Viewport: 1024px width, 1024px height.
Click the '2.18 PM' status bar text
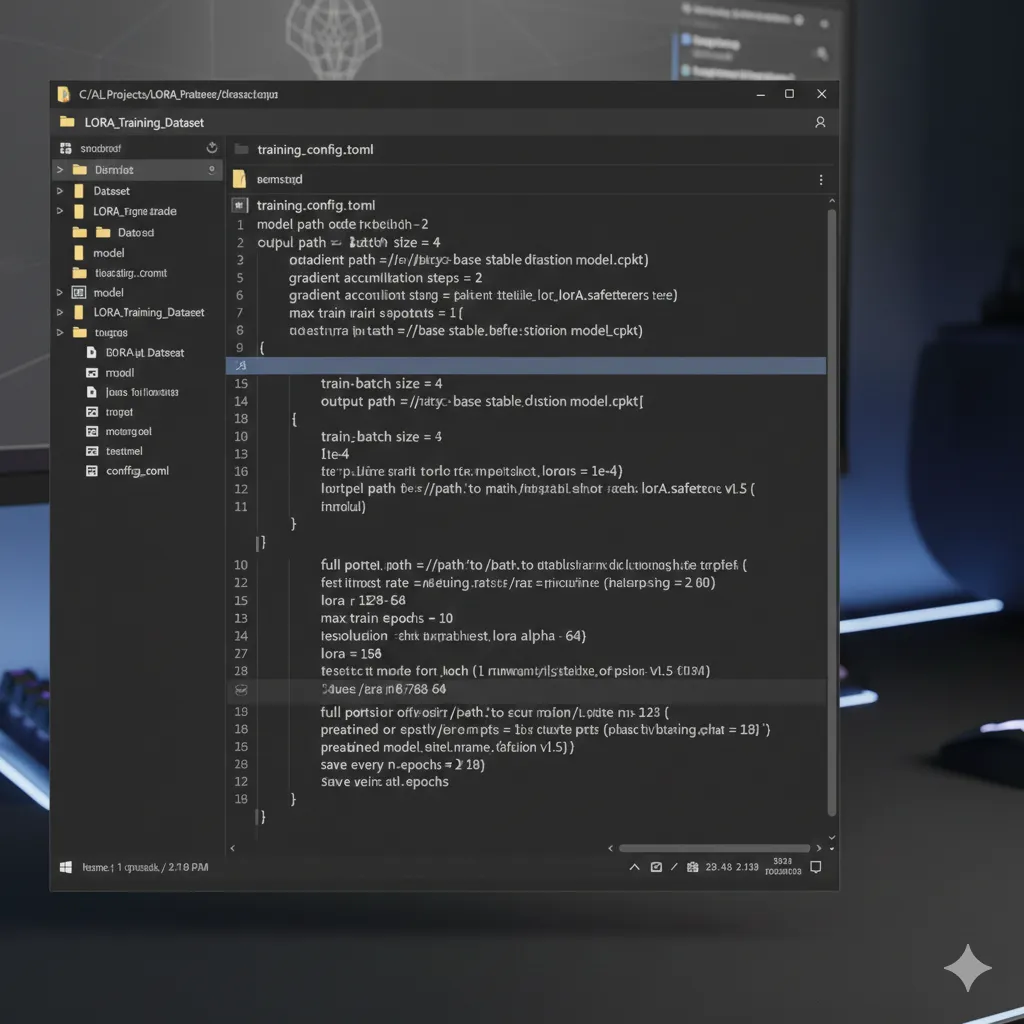point(188,867)
